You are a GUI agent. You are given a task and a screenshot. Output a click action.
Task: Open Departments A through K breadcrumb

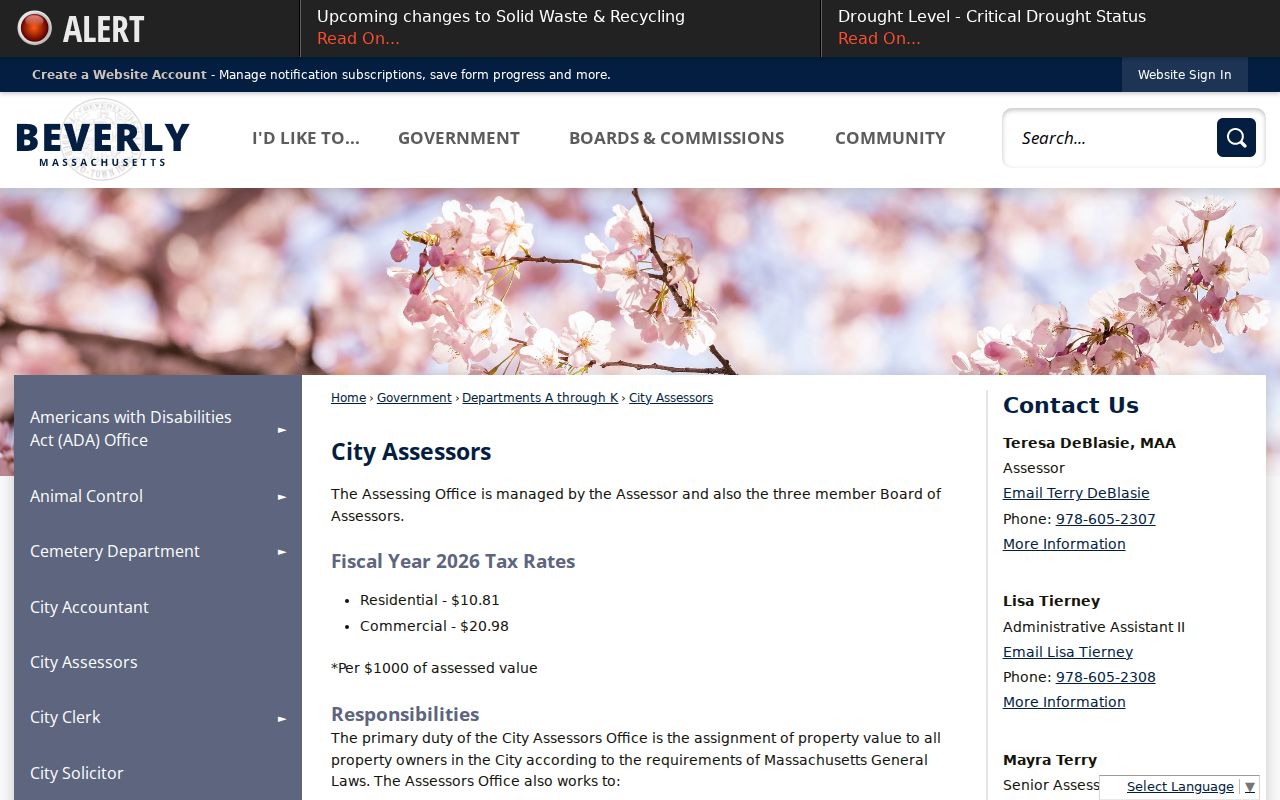540,398
